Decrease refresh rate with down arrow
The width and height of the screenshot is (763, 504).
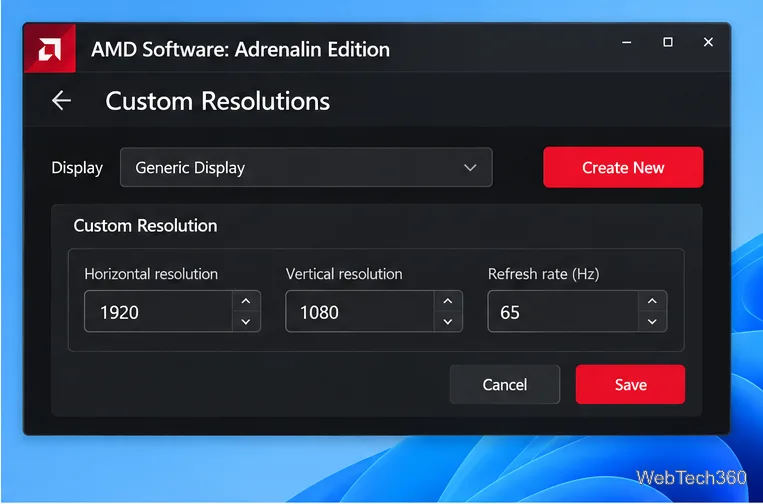652,322
